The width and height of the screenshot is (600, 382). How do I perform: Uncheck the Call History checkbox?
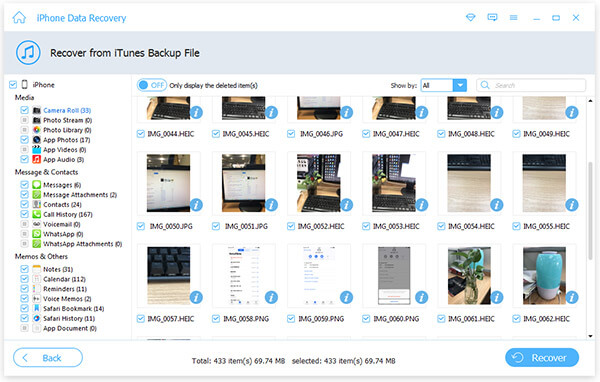point(24,214)
